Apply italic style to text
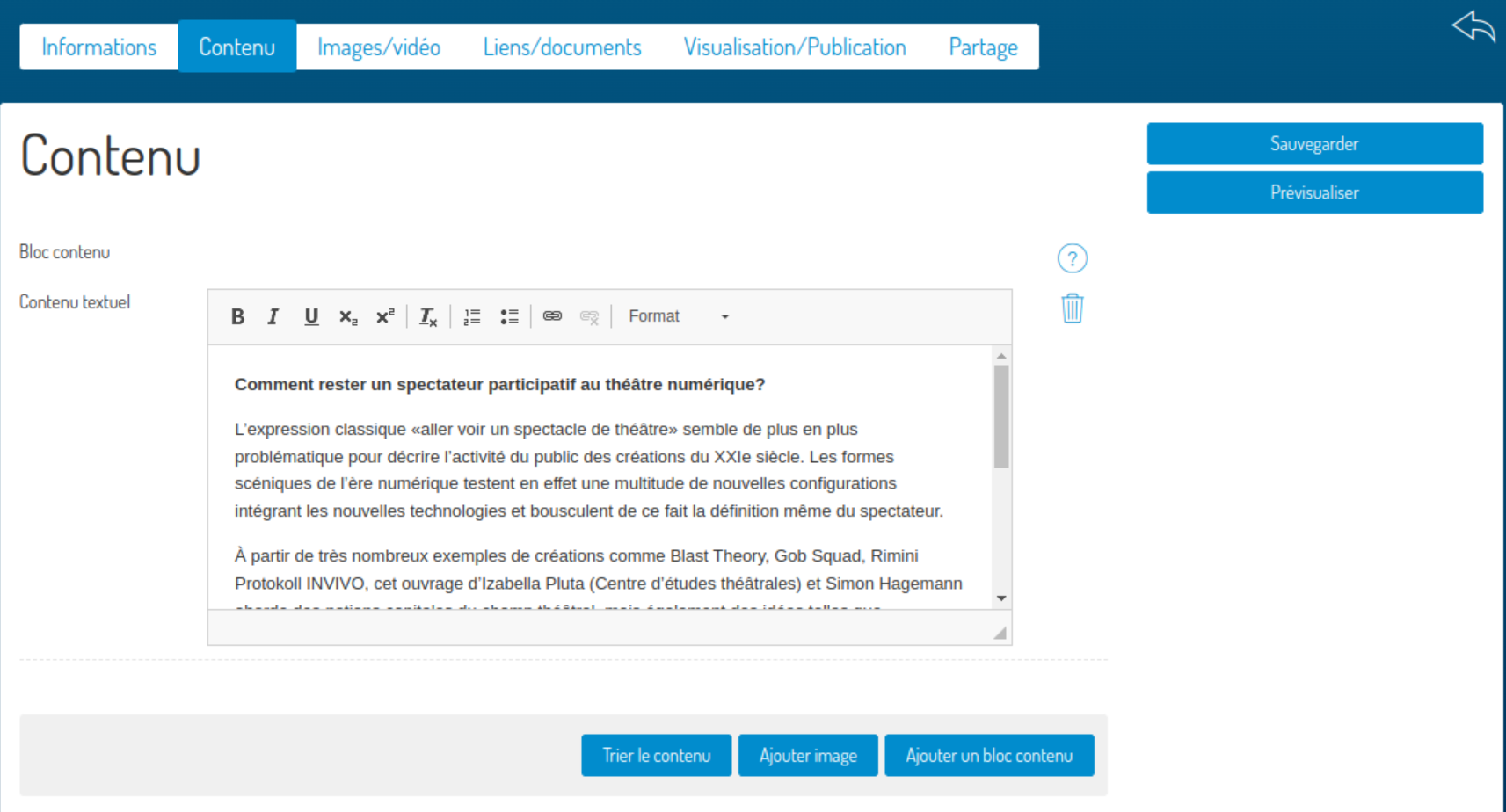 tap(273, 316)
